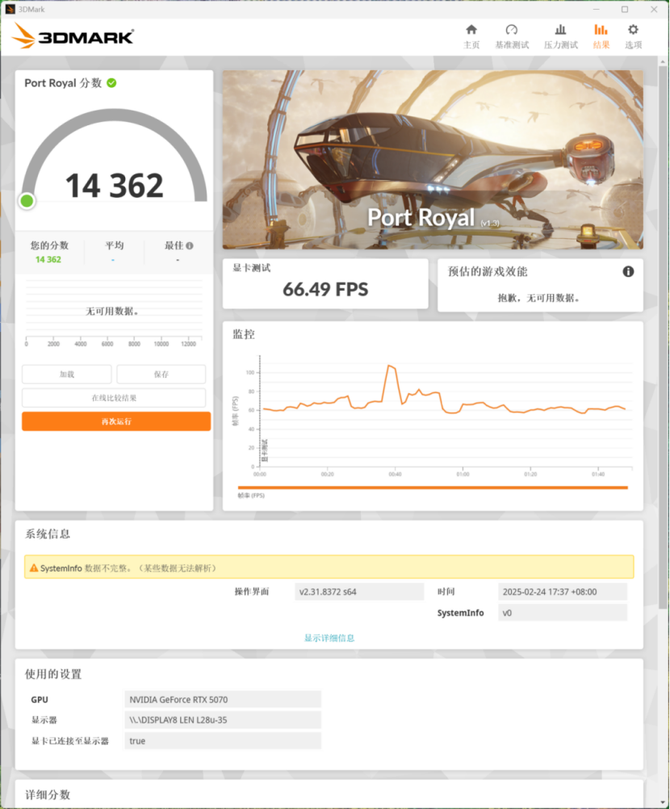This screenshot has height=809, width=670.
Task: Click the Port Royal banner image
Action: click(433, 159)
